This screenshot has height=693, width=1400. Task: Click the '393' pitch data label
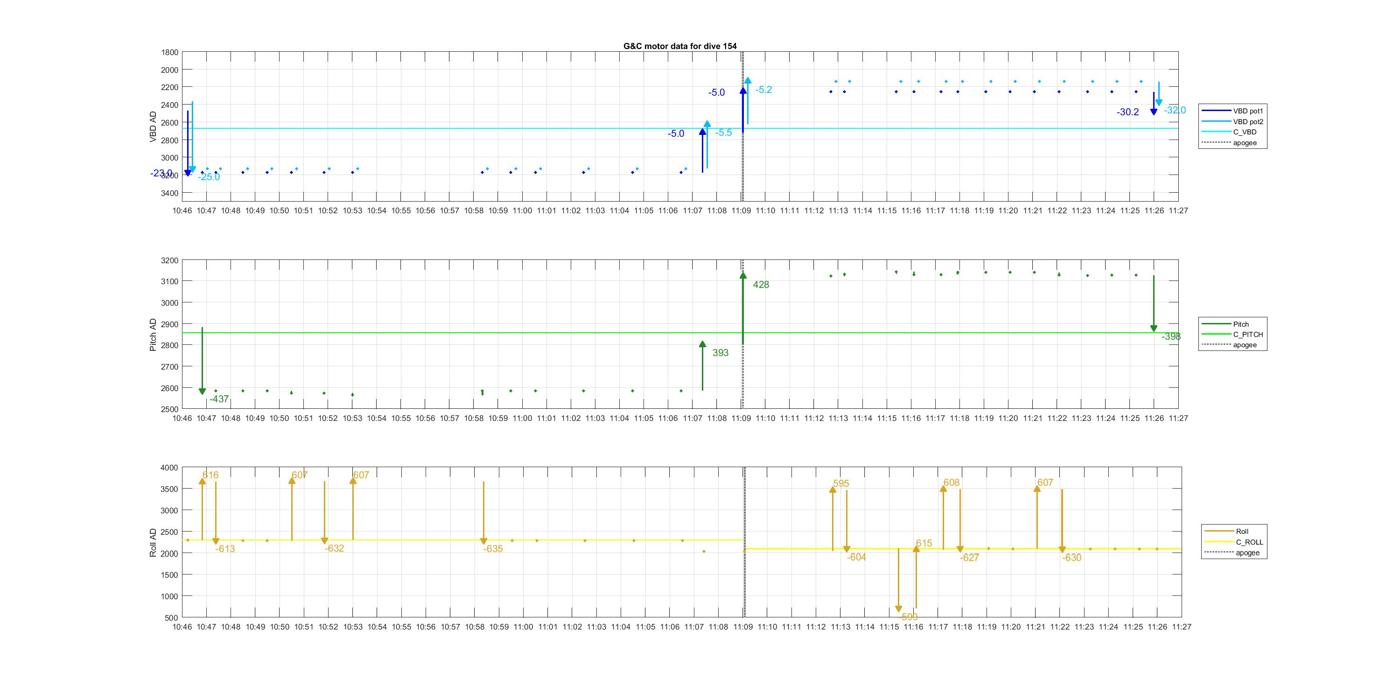point(720,353)
